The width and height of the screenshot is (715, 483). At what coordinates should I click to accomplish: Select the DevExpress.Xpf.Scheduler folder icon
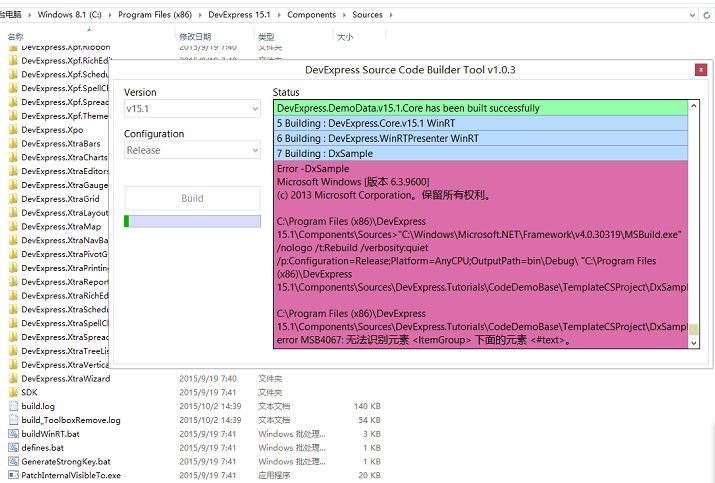13,74
